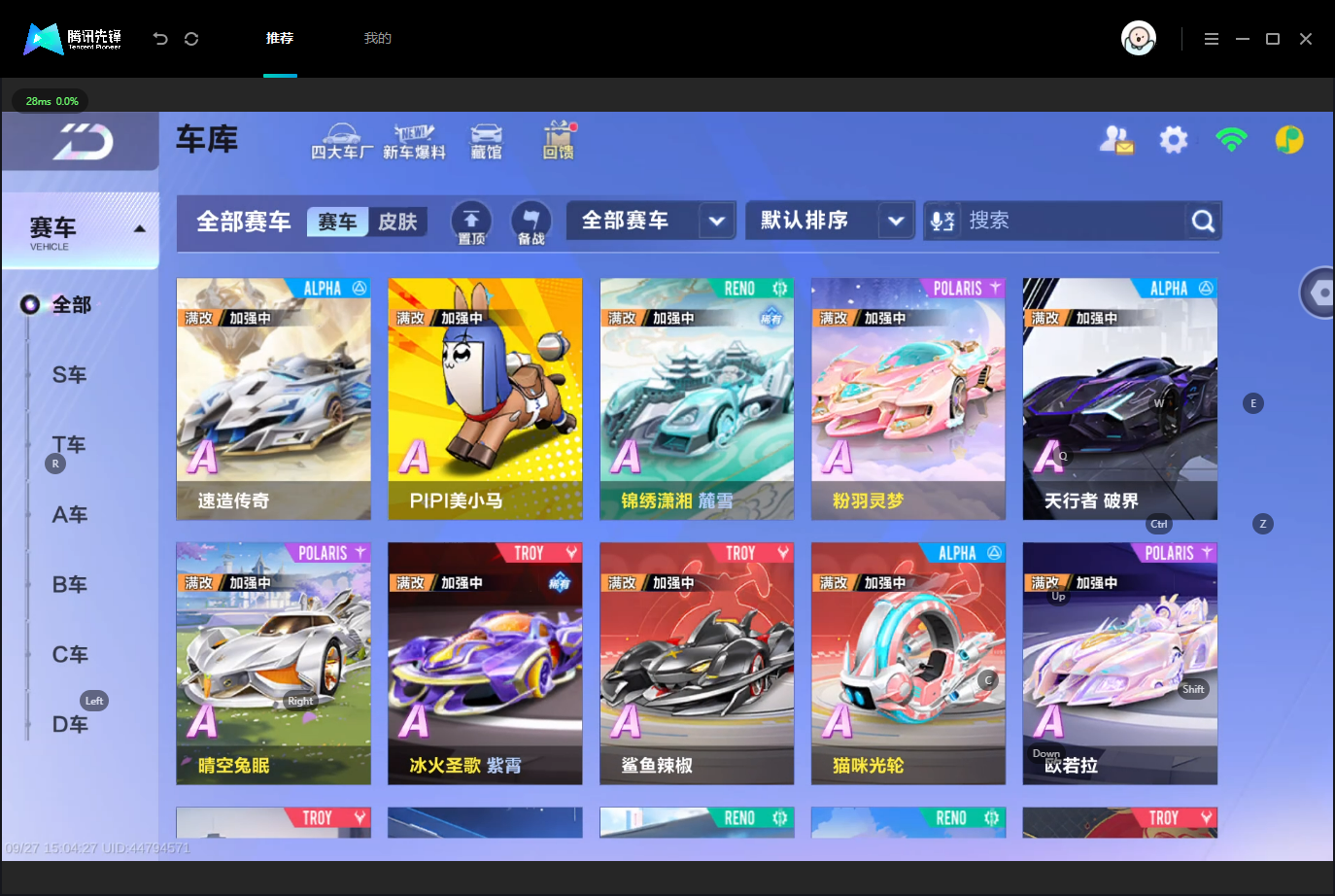Screen dimensions: 1335x896
Task: Filter by C车 category
Action: click(69, 655)
